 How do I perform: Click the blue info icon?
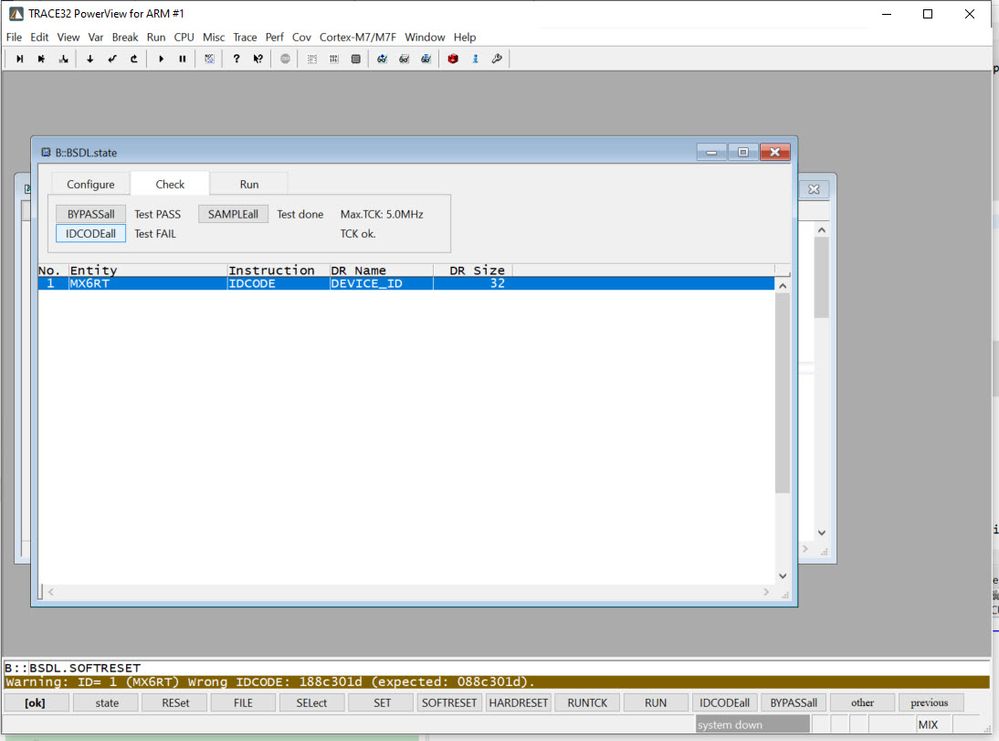tap(475, 59)
